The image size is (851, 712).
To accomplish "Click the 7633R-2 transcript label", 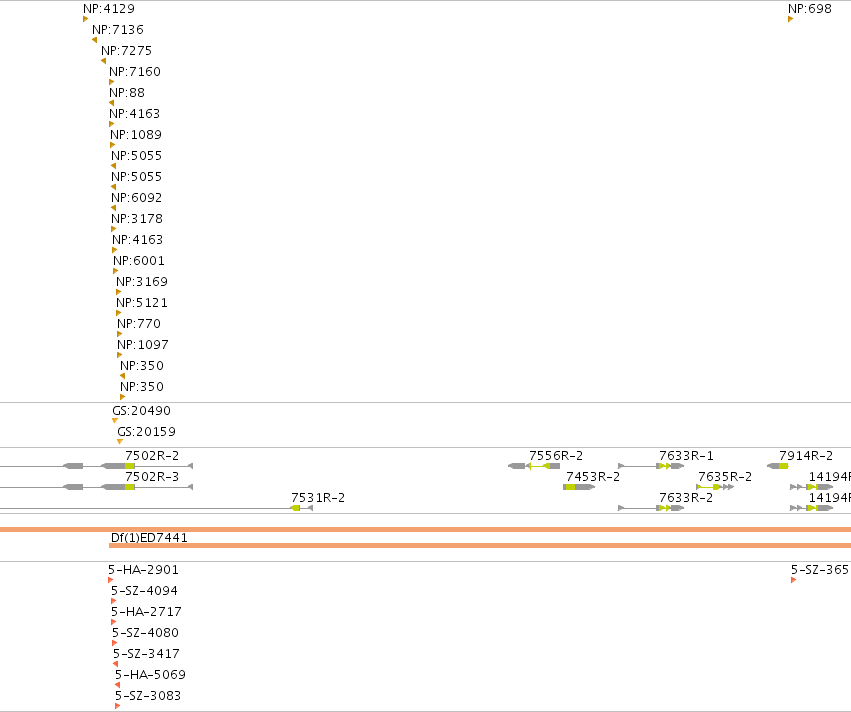I will click(686, 498).
